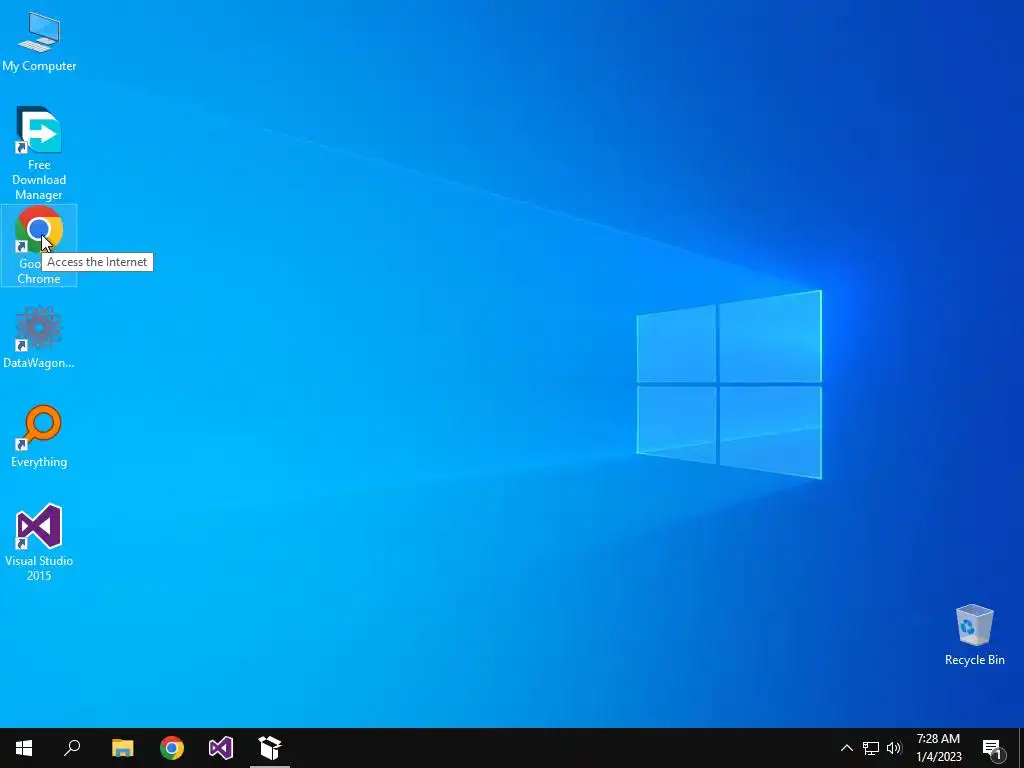Viewport: 1024px width, 768px height.
Task: Show hidden system tray icons
Action: pyautogui.click(x=846, y=748)
